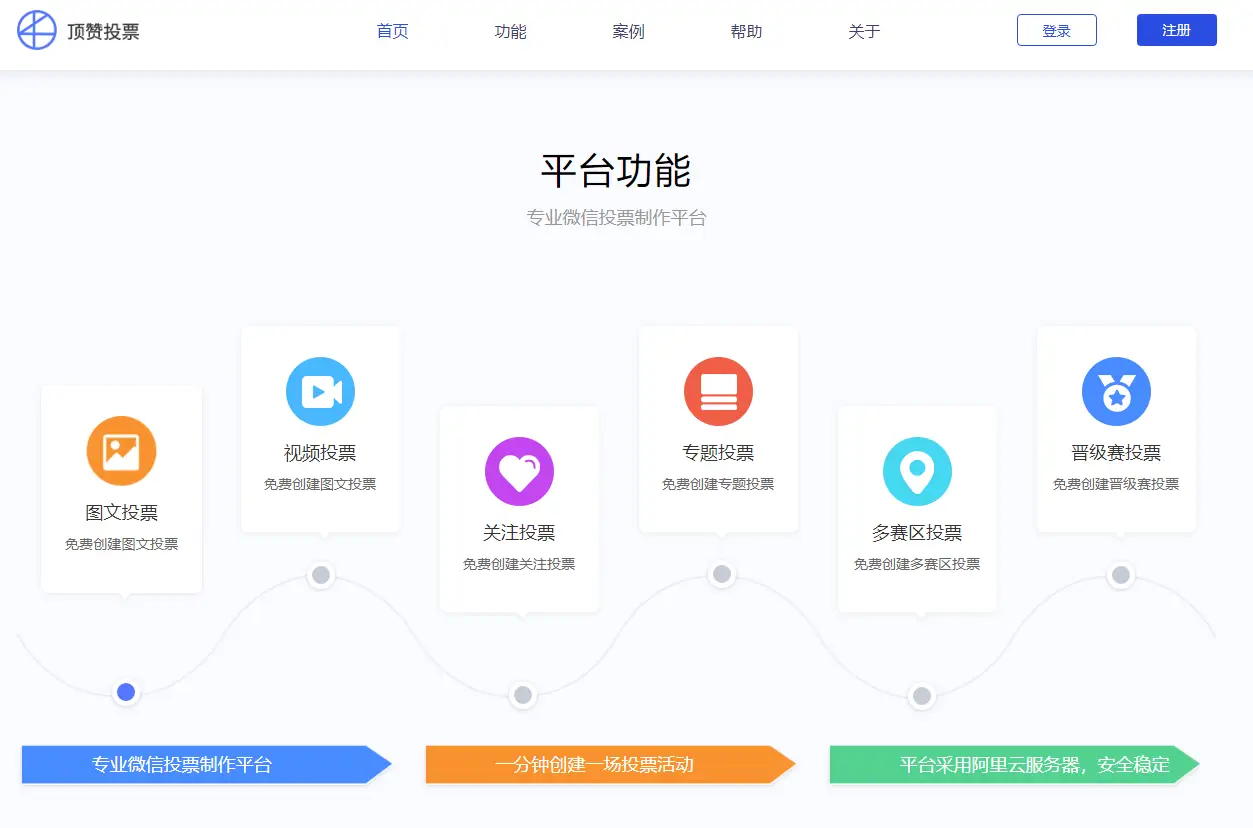Click the red 专题投票 list icon

tap(718, 391)
